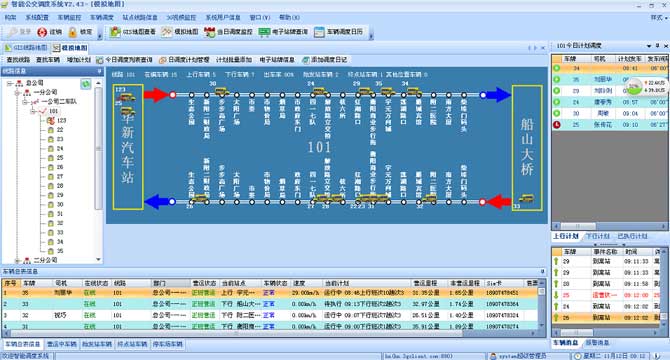Switch to the GIS线路地图 tab
The height and width of the screenshot is (360, 670).
[26, 48]
